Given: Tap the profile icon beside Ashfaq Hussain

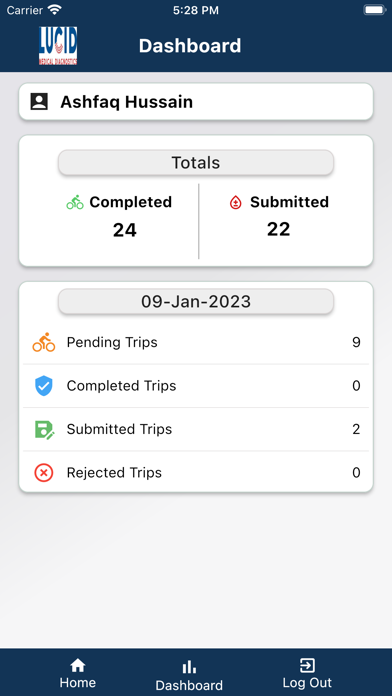Looking at the screenshot, I should tap(39, 102).
